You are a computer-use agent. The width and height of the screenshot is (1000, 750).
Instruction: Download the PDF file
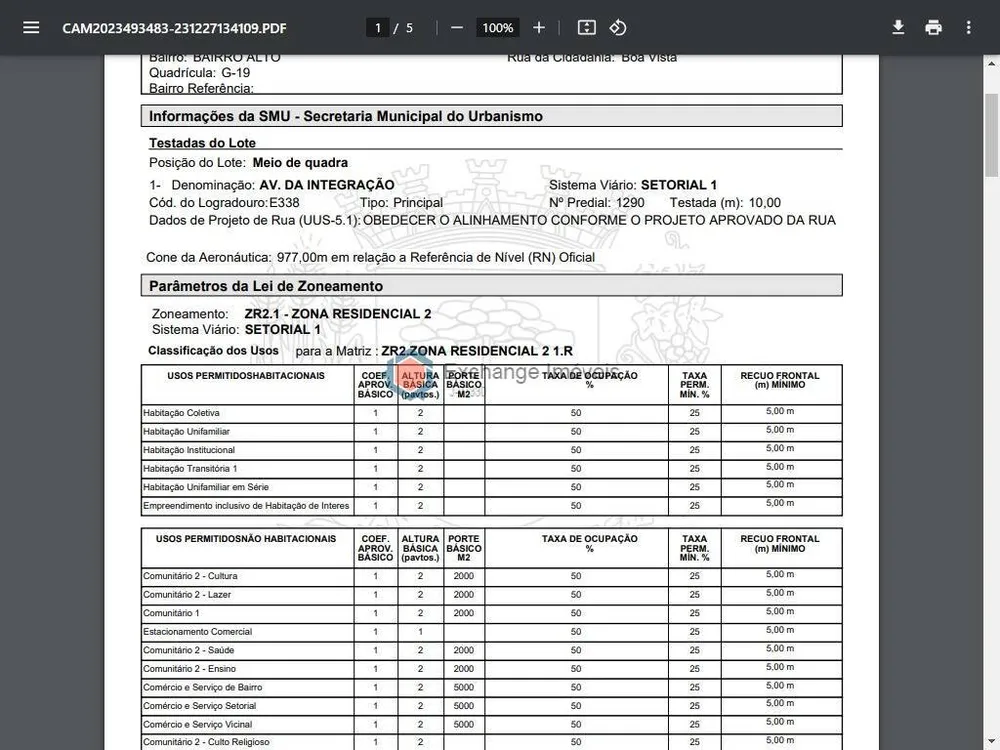(898, 27)
